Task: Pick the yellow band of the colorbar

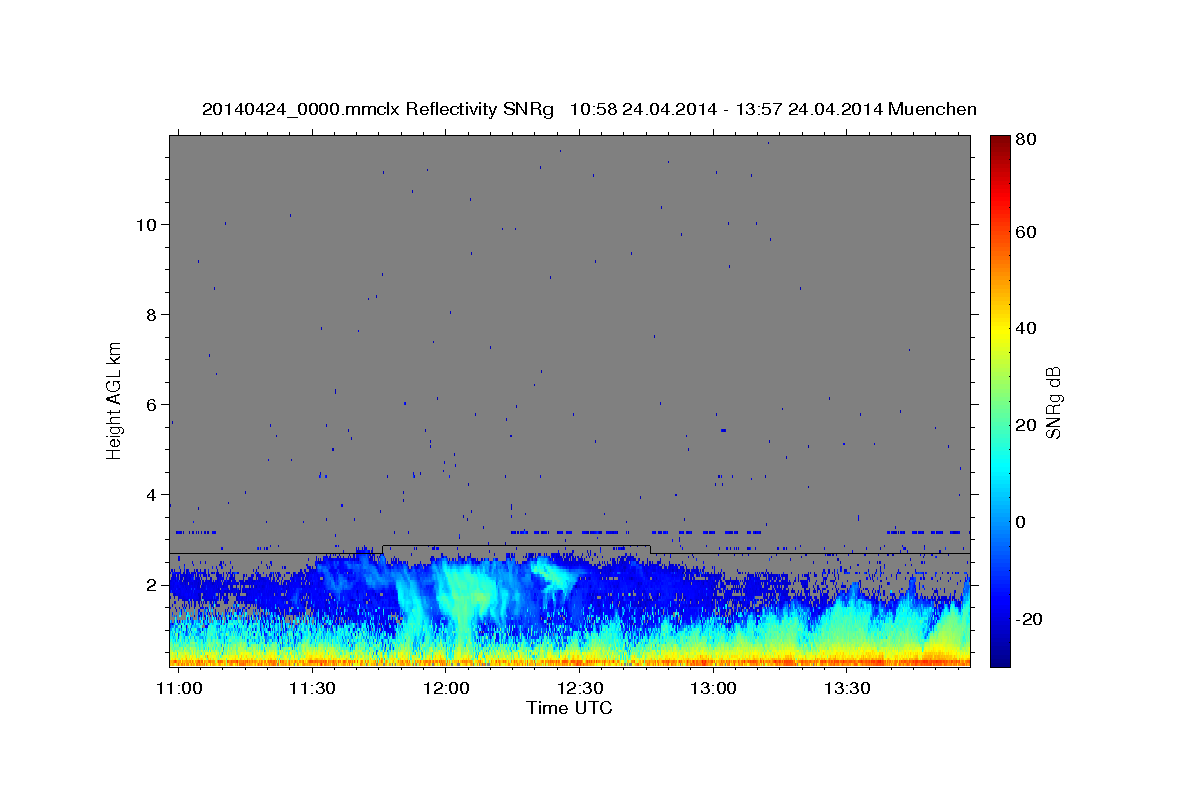Action: tap(999, 330)
